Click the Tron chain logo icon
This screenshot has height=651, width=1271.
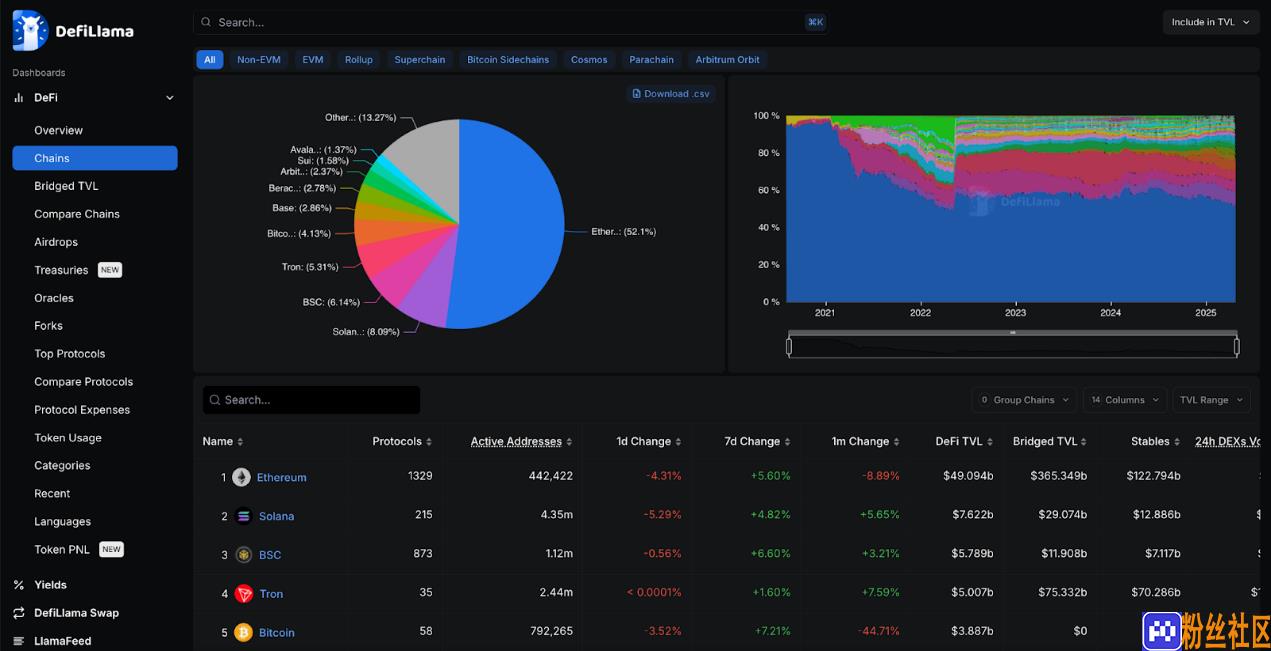point(243,594)
